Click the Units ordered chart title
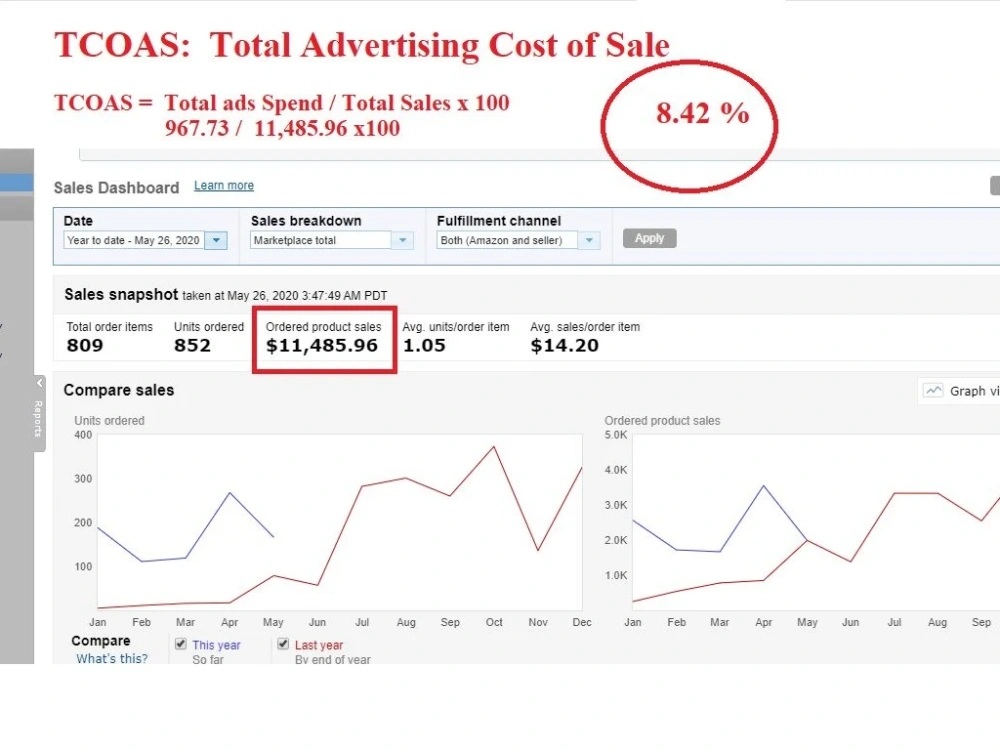Image resolution: width=1000 pixels, height=750 pixels. point(109,421)
